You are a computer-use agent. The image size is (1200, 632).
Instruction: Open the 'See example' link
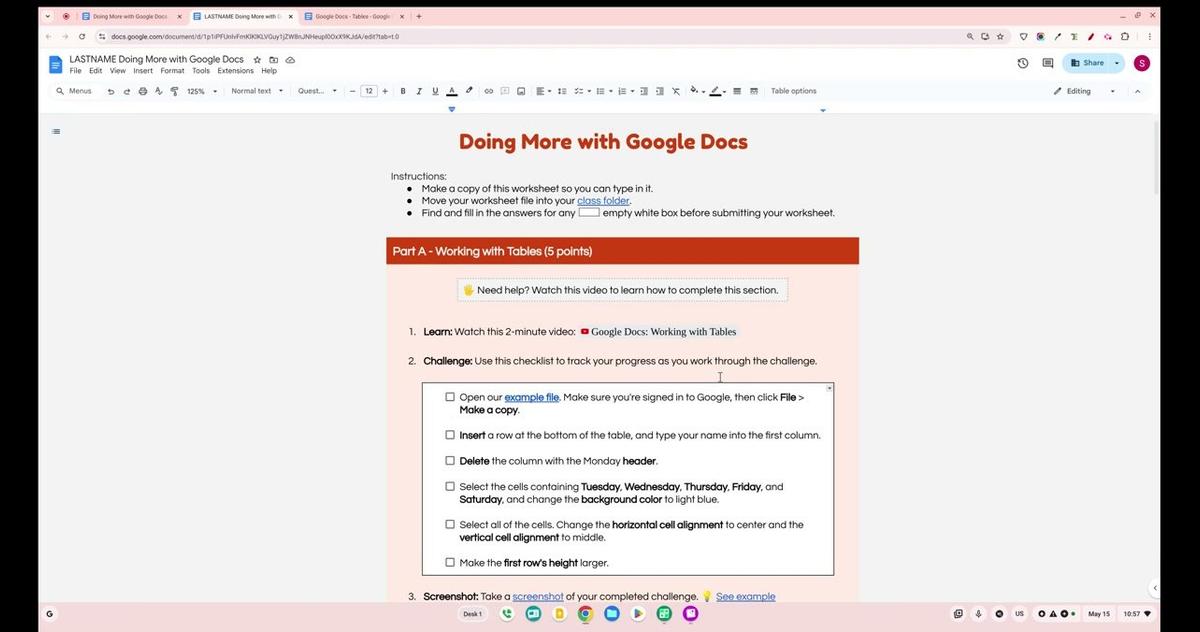pos(745,597)
